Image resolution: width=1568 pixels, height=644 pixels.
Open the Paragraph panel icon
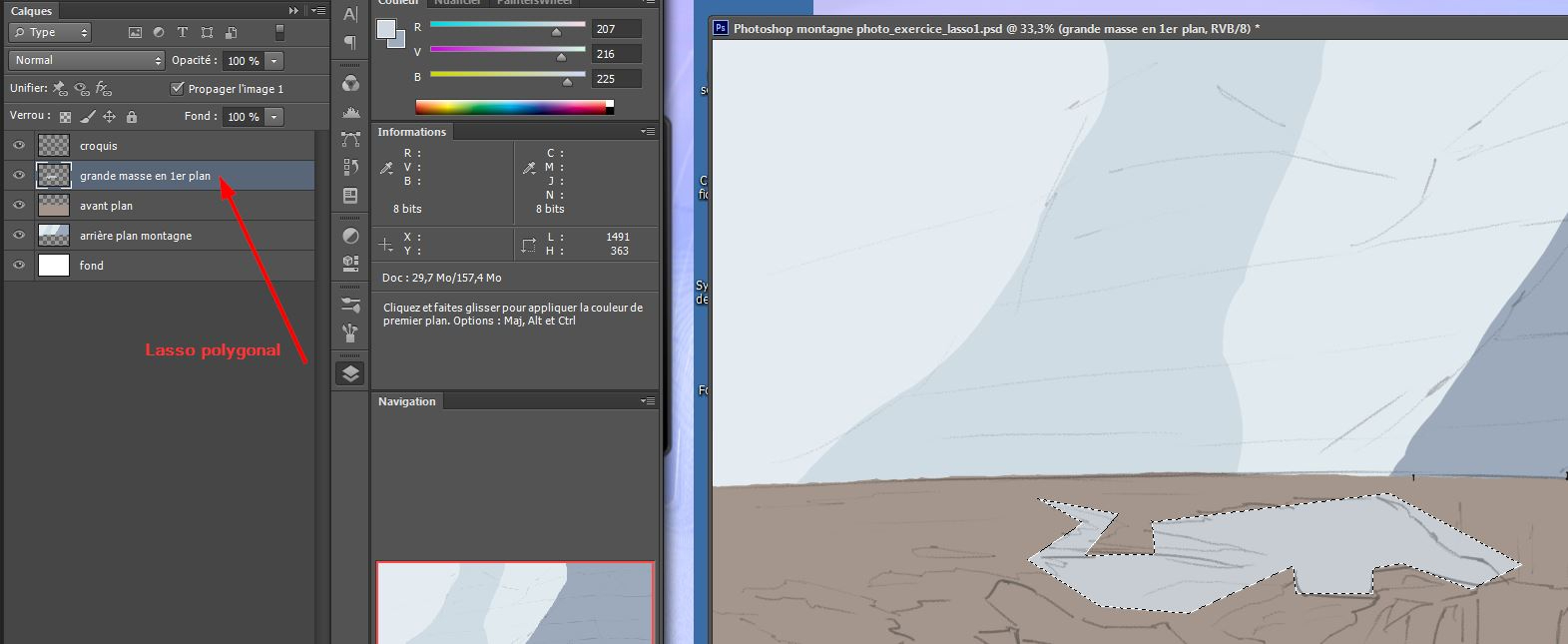(350, 42)
